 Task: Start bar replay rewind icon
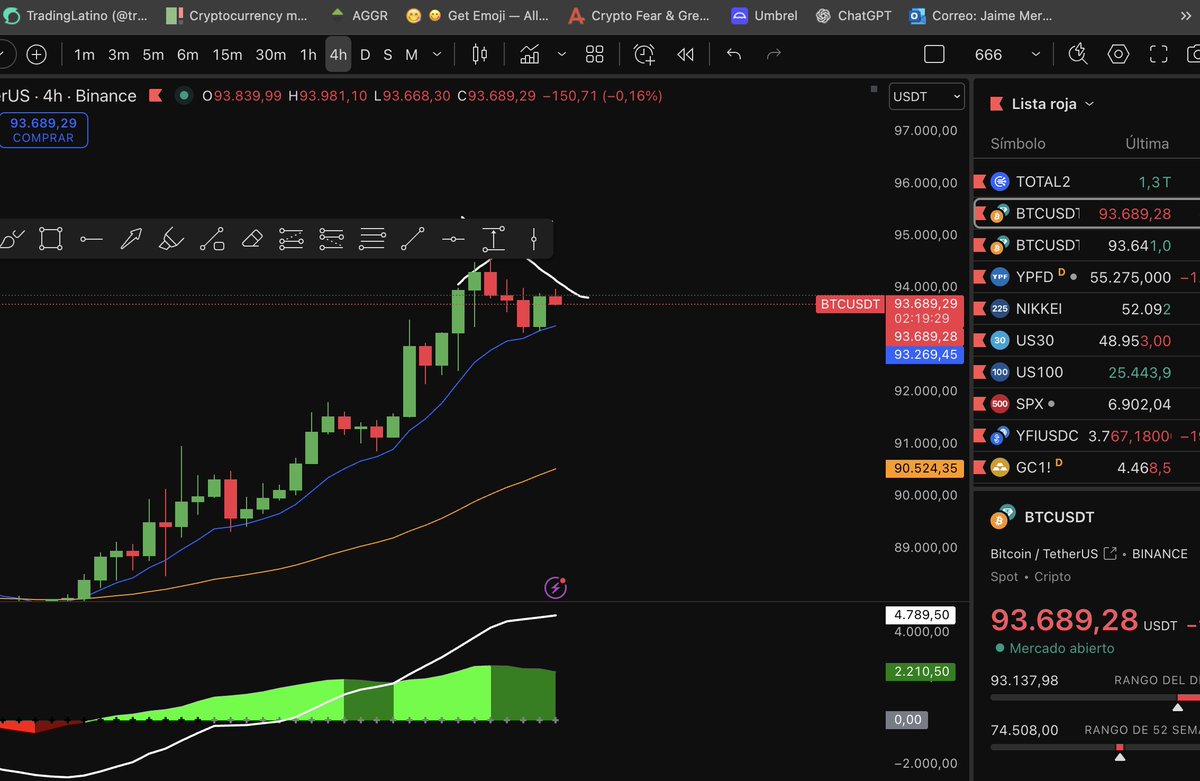pyautogui.click(x=686, y=55)
